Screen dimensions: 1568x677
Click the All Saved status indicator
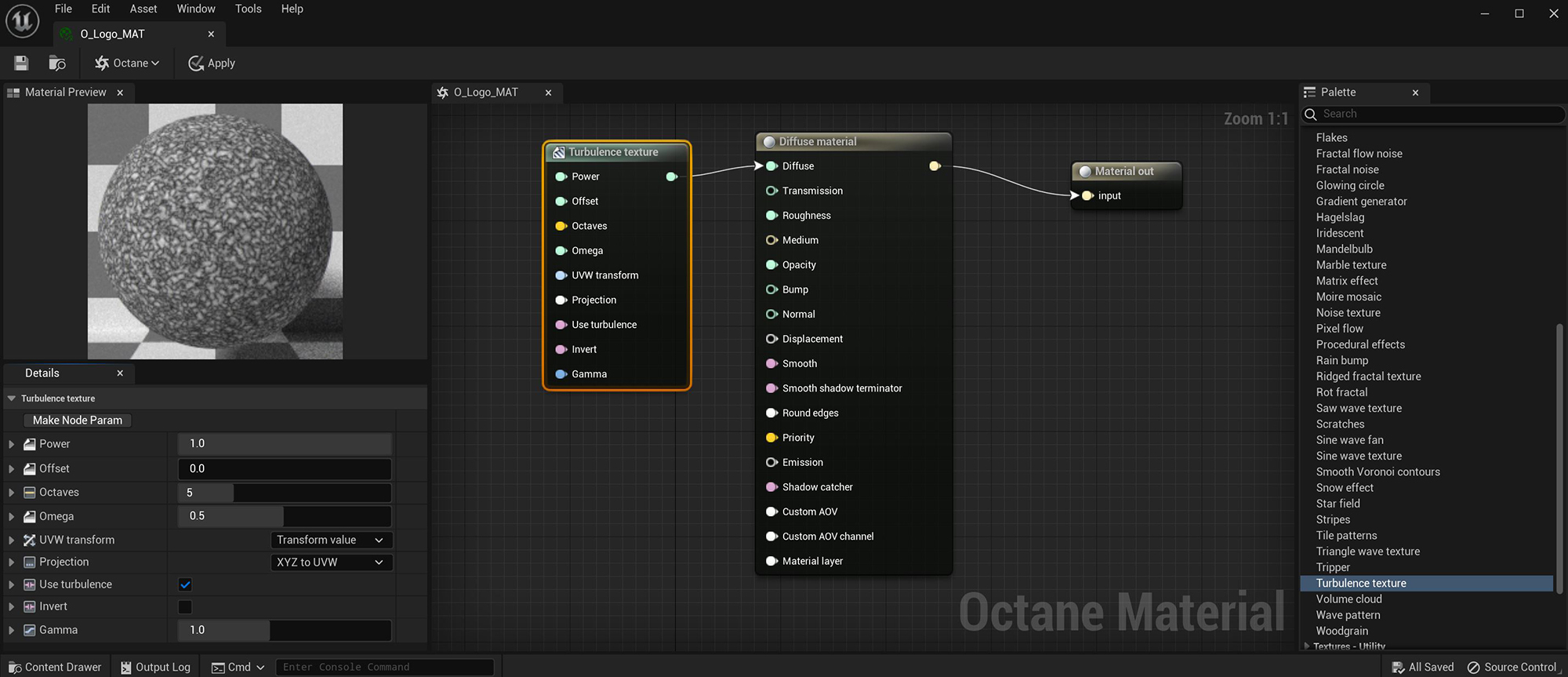click(1422, 668)
